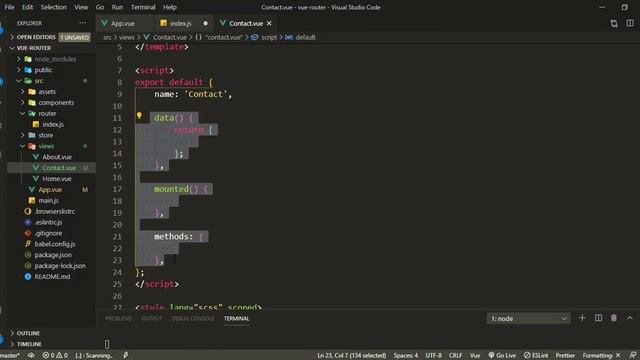640x360 pixels.
Task: Open the Selection menu
Action: point(53,7)
